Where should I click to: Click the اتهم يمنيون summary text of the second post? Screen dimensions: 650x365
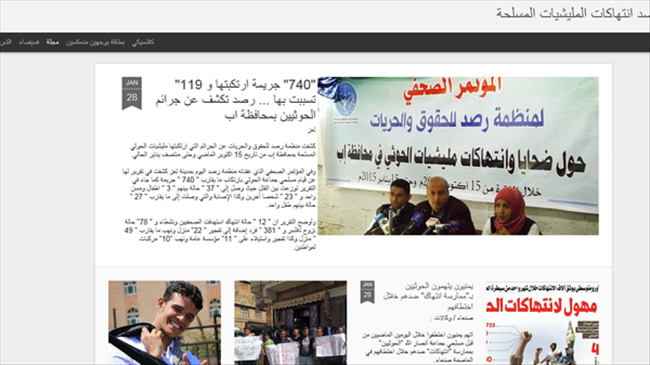(417, 348)
